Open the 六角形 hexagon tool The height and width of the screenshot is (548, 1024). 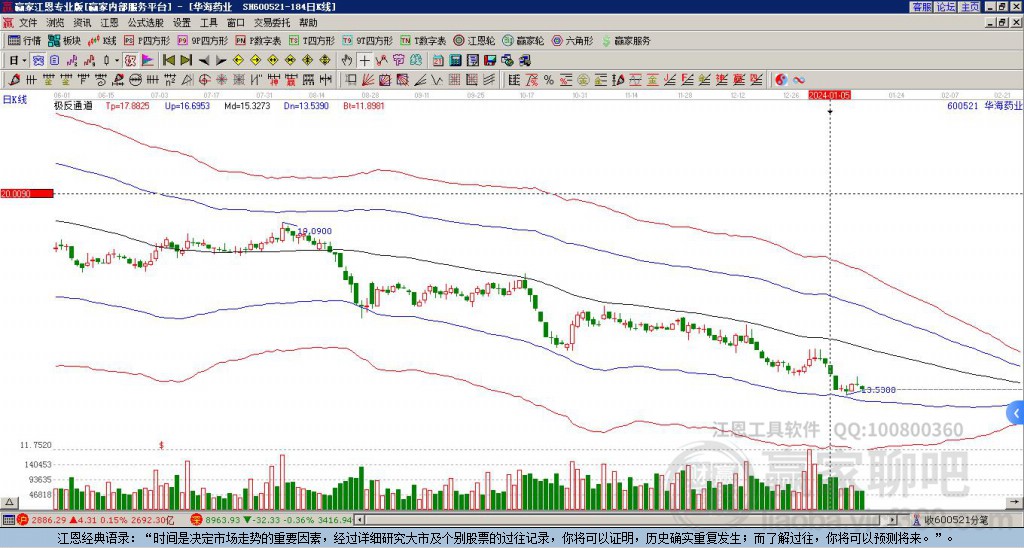pos(572,40)
